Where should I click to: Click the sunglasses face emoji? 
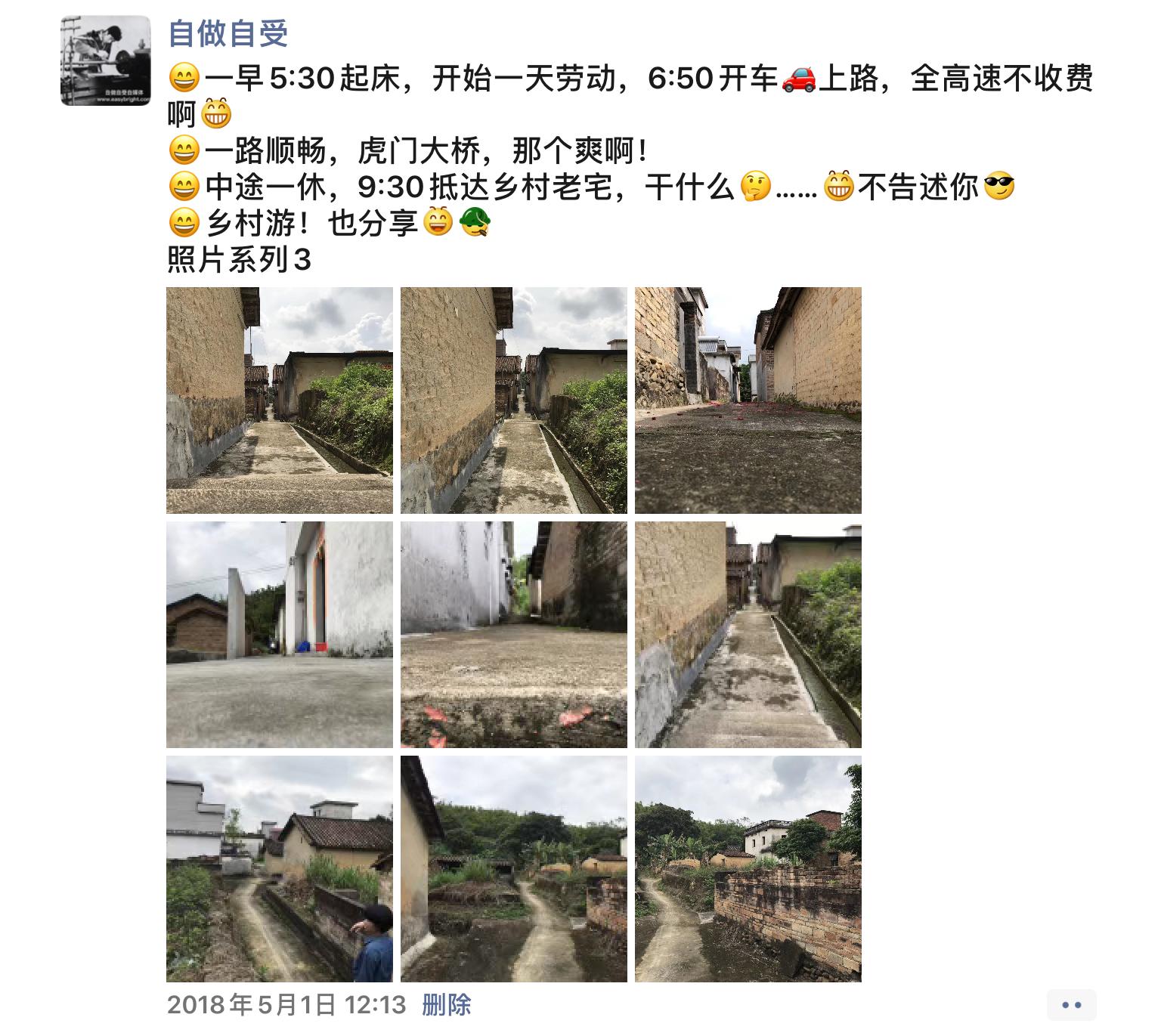click(999, 187)
